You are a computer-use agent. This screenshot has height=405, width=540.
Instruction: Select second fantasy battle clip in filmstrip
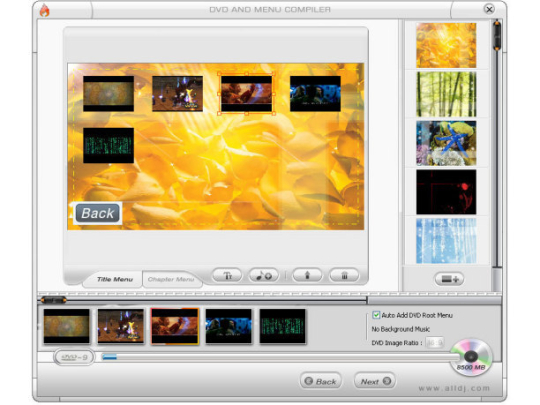(121, 326)
